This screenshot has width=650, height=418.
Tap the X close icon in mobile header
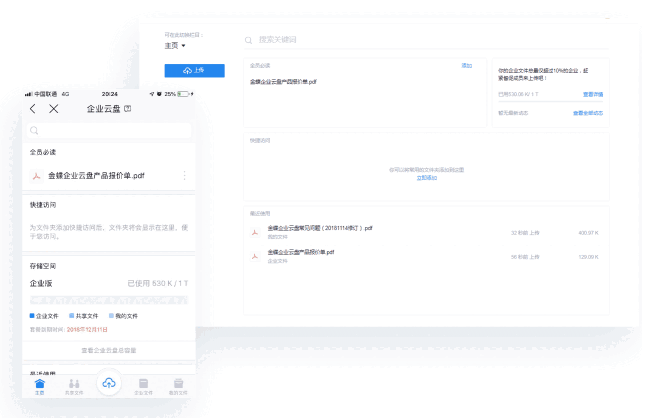click(53, 109)
